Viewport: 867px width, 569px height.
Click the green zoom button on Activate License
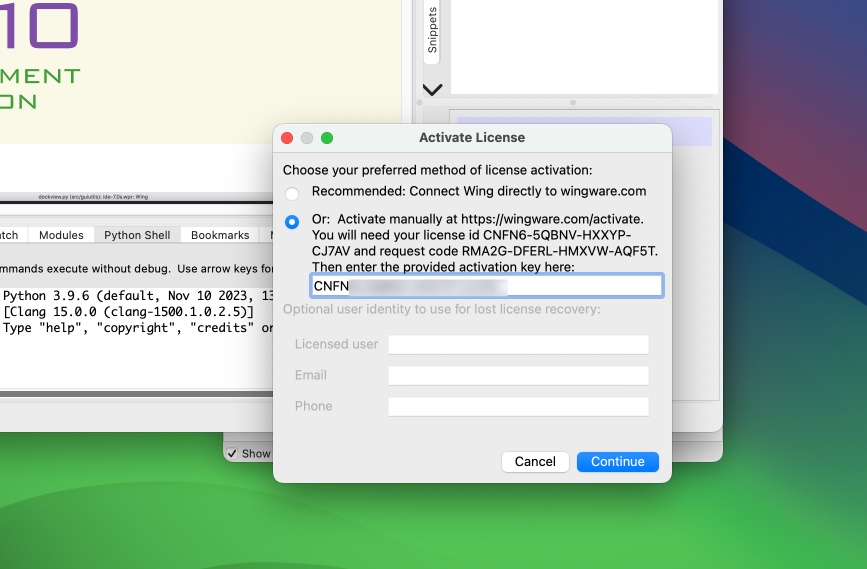pos(327,138)
